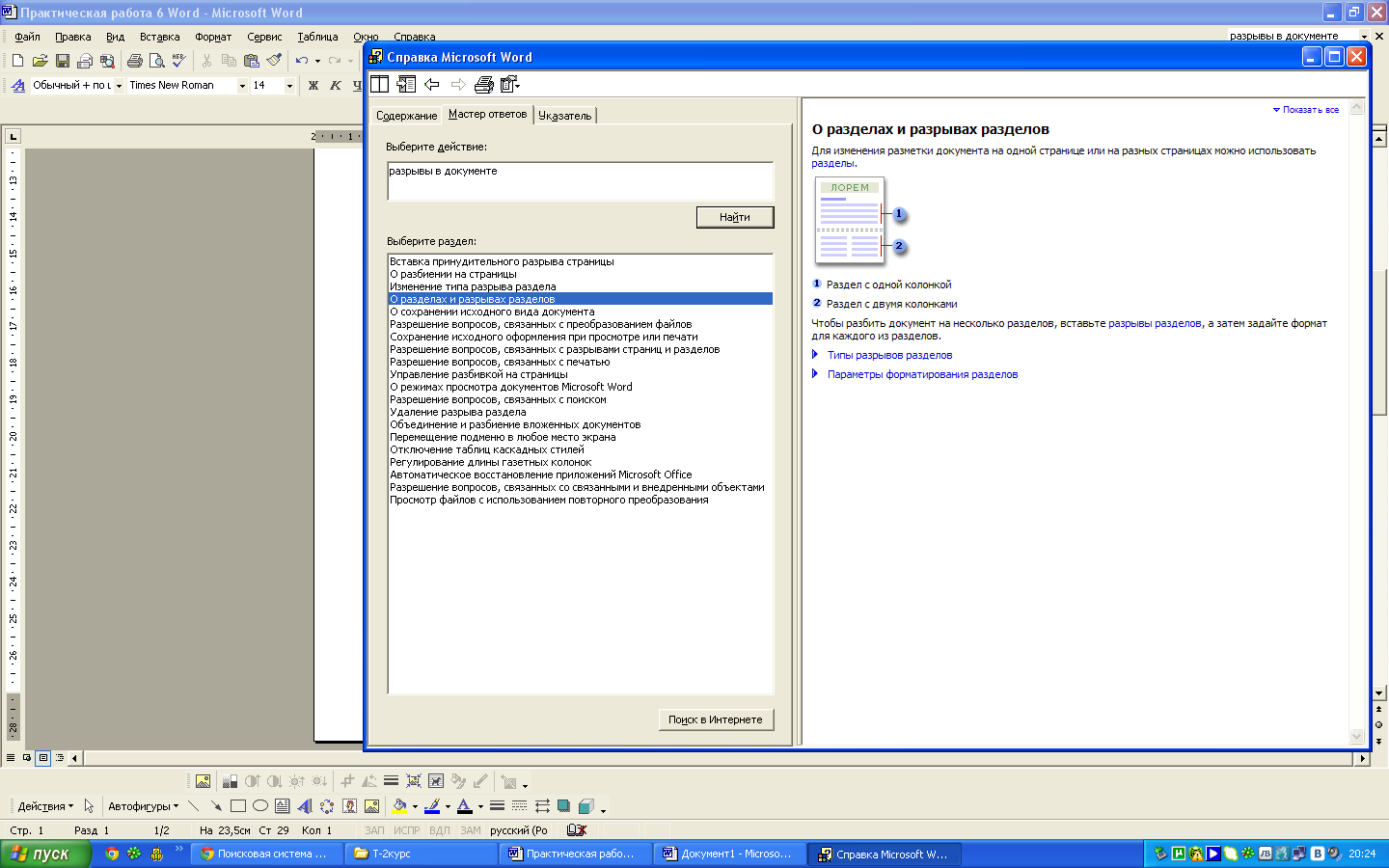Click the Select Objects pointer tool

[89, 806]
